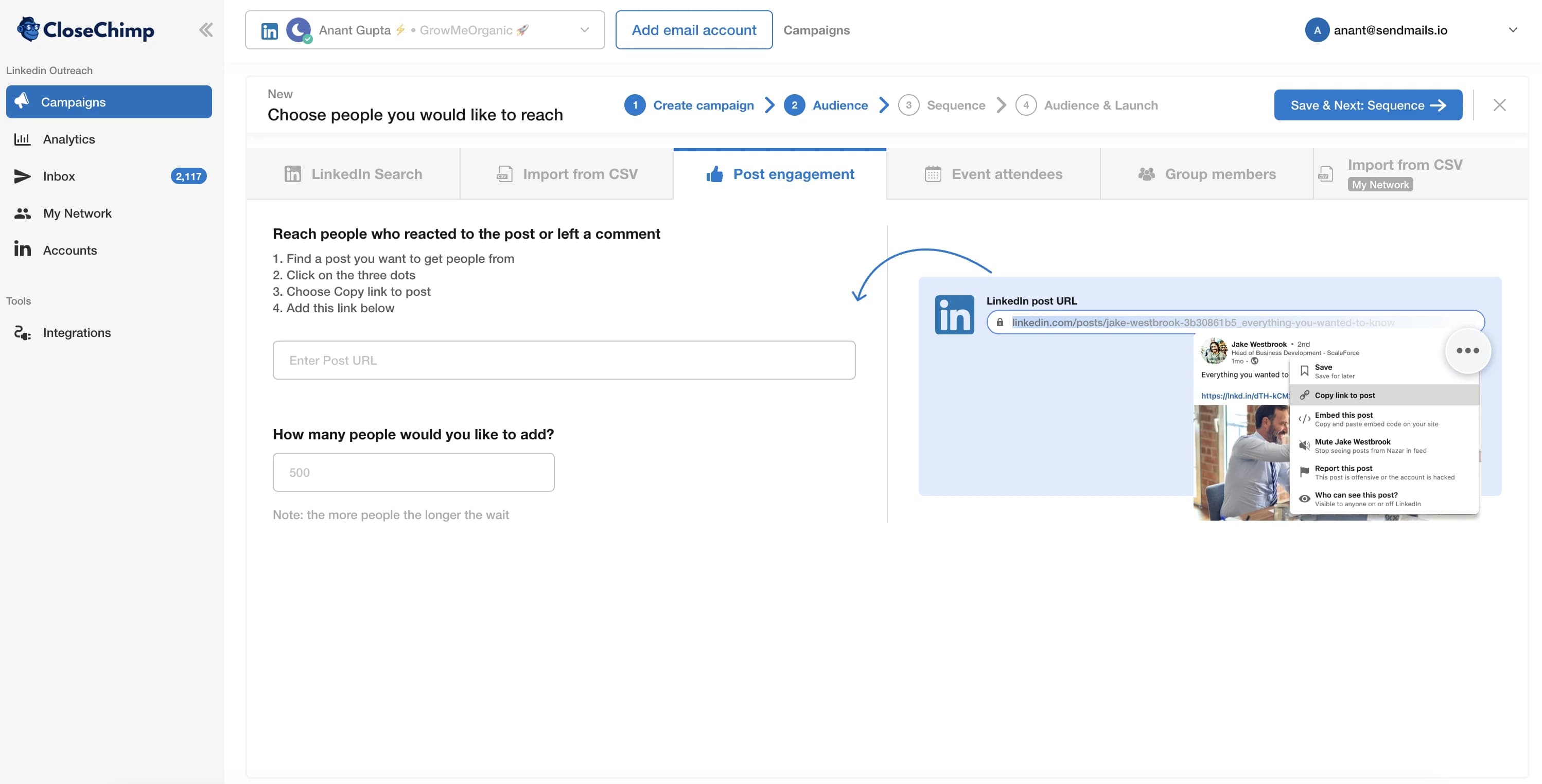This screenshot has height=784, width=1542.
Task: Open Accounts via the LinkedIn icon
Action: [x=22, y=250]
